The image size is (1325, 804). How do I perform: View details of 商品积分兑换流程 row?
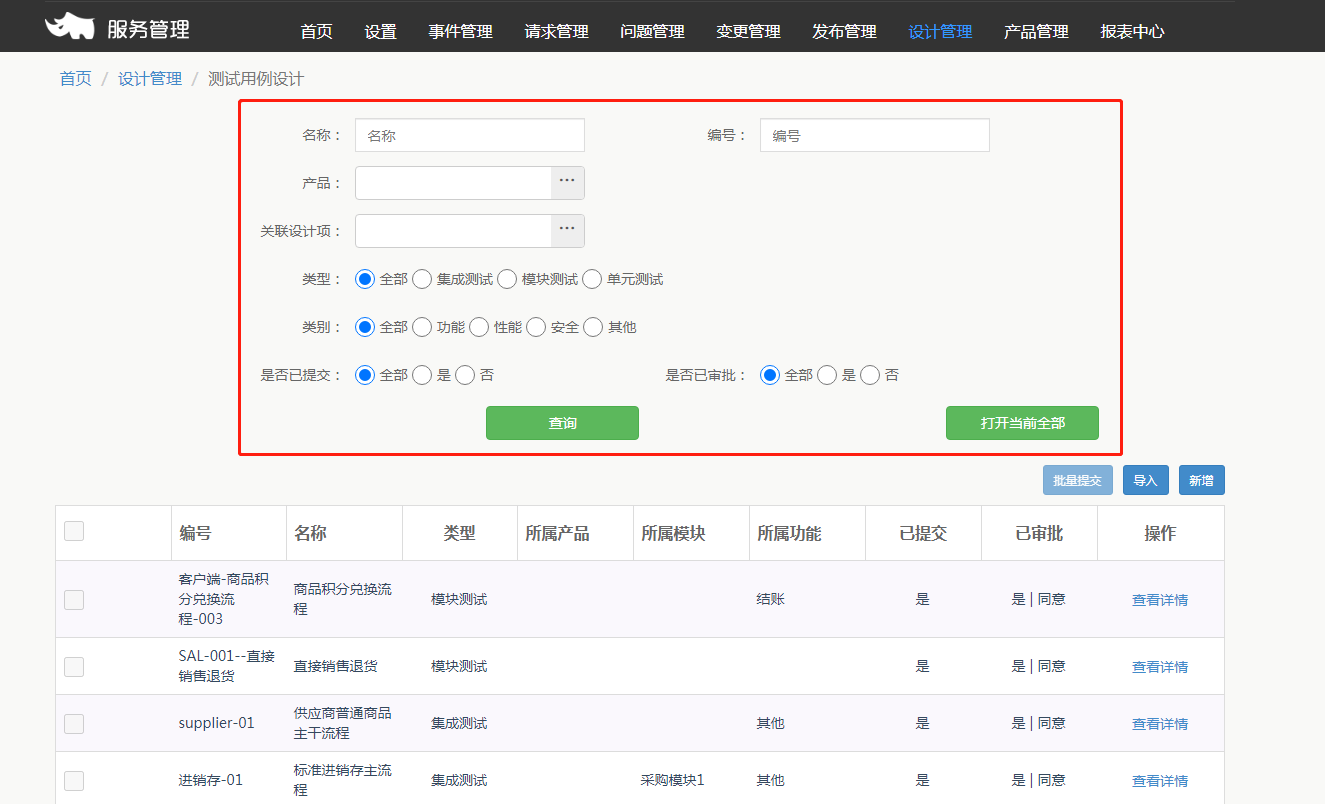click(1160, 600)
